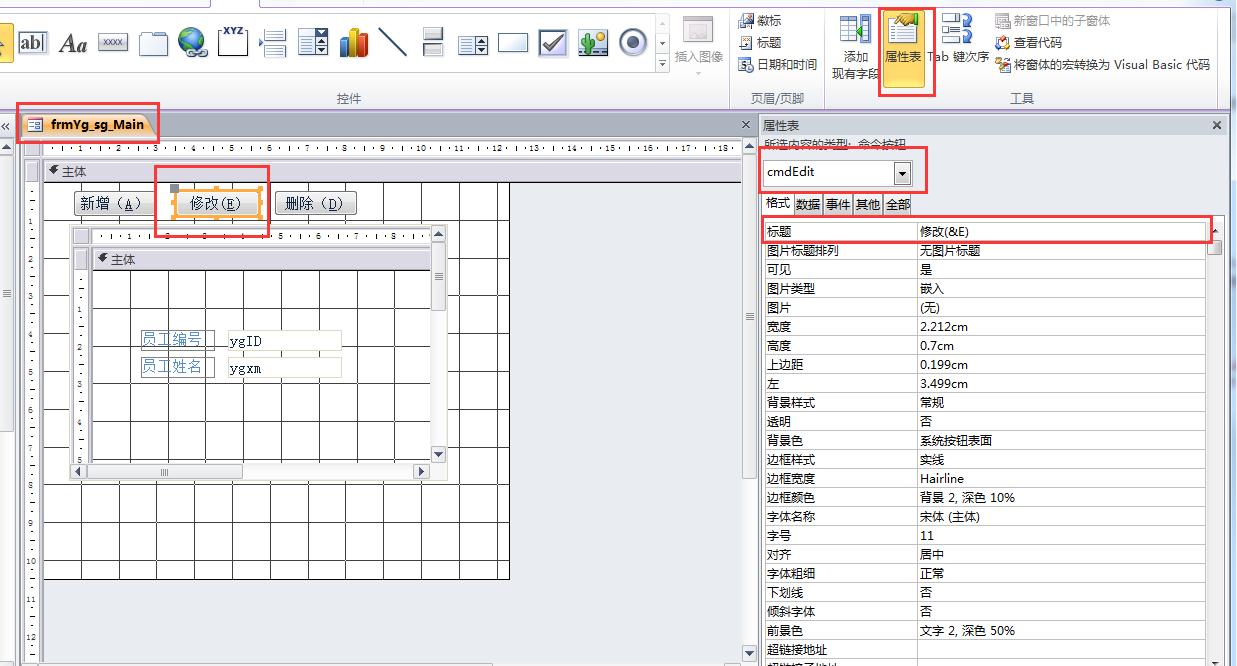
Task: Choose the Tab Control tool
Action: 153,43
